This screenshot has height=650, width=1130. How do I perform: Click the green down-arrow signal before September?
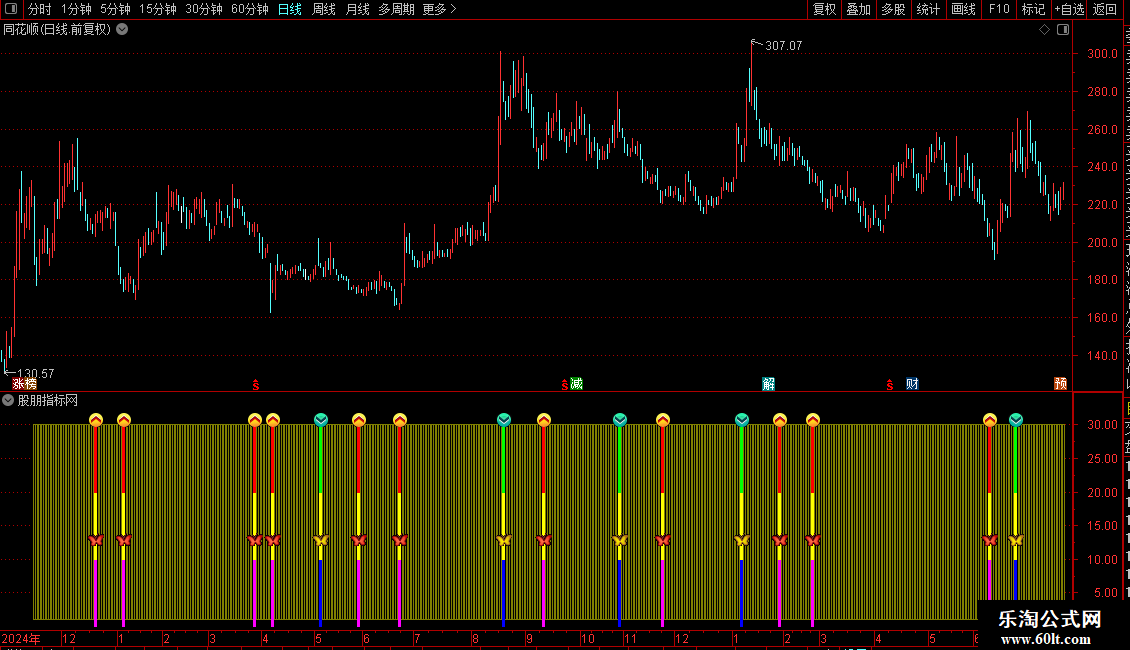[x=504, y=419]
